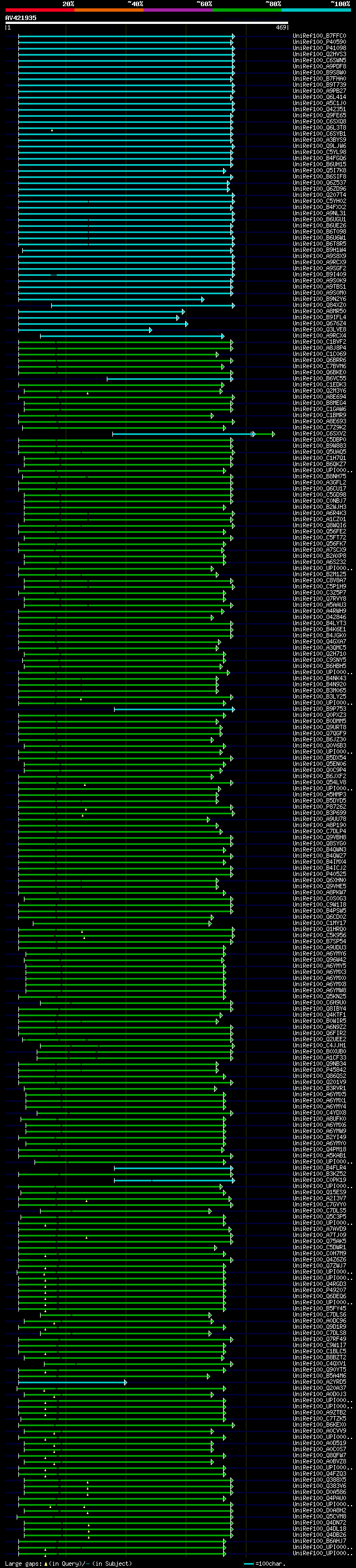
Task: Select the UniRef100_Q1HRQ0 label
Action: click(319, 929)
